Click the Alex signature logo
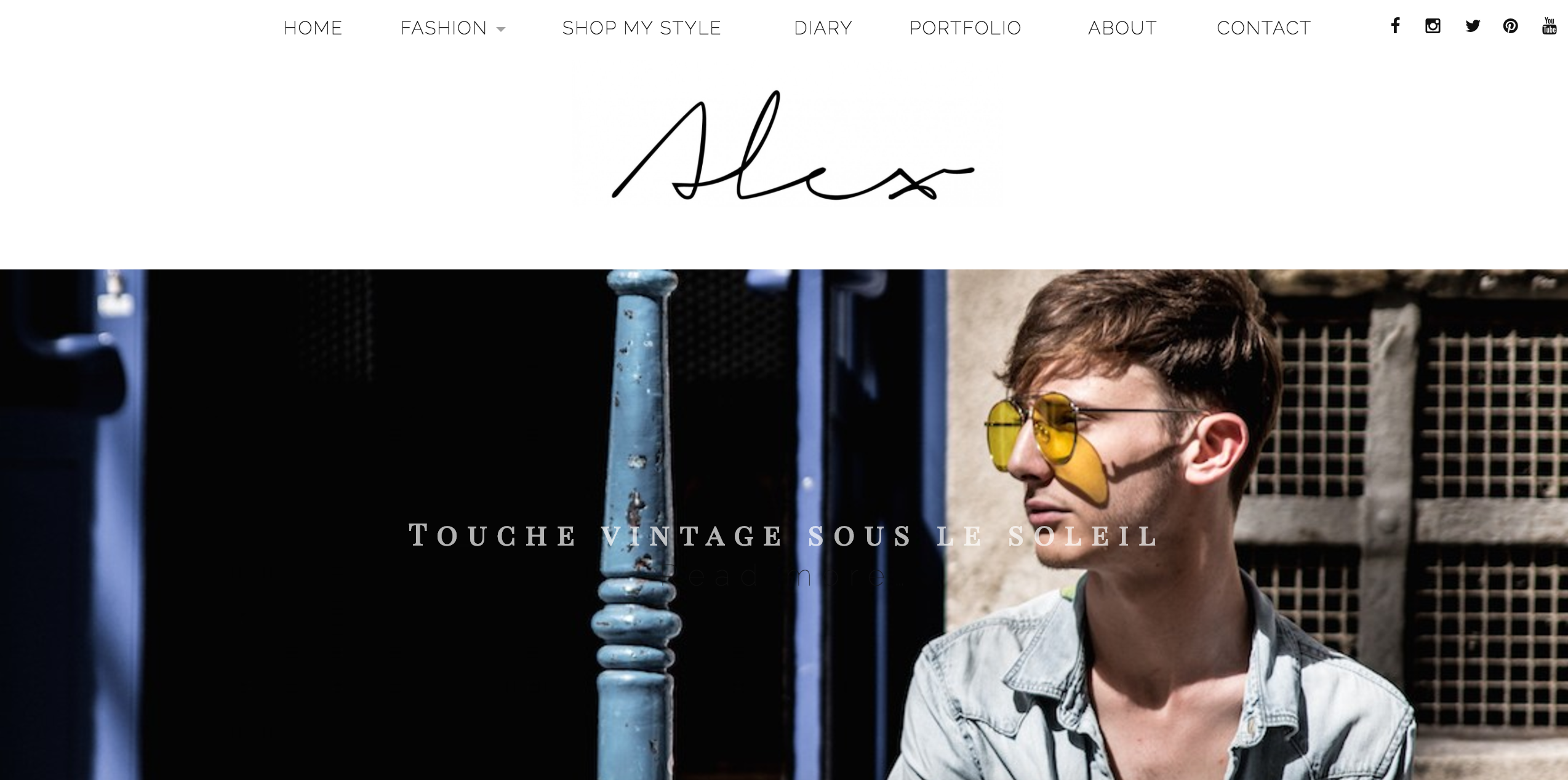Screen dimensions: 1568x780 [793, 146]
